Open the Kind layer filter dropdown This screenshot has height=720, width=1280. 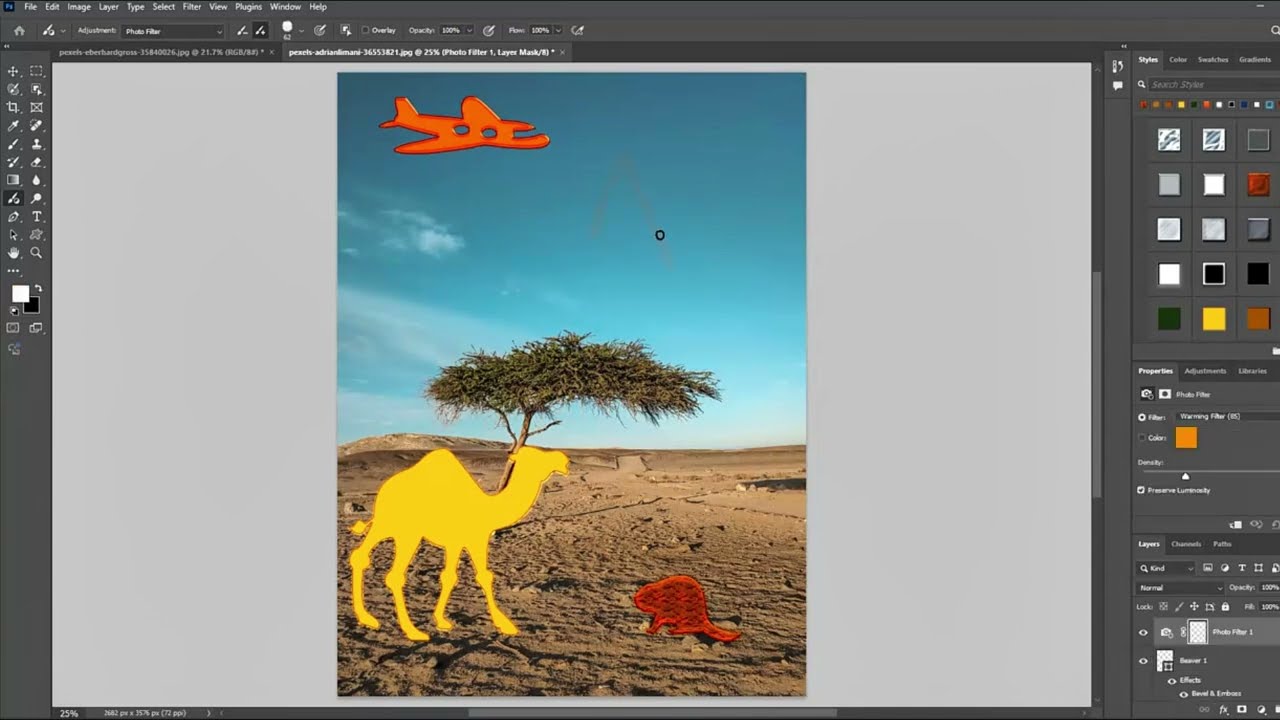1166,568
